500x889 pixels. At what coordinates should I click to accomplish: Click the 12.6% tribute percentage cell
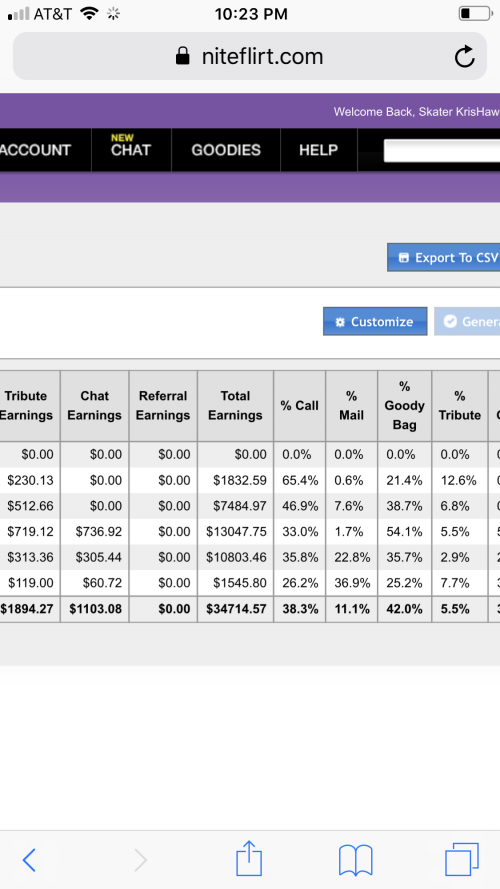click(x=460, y=480)
